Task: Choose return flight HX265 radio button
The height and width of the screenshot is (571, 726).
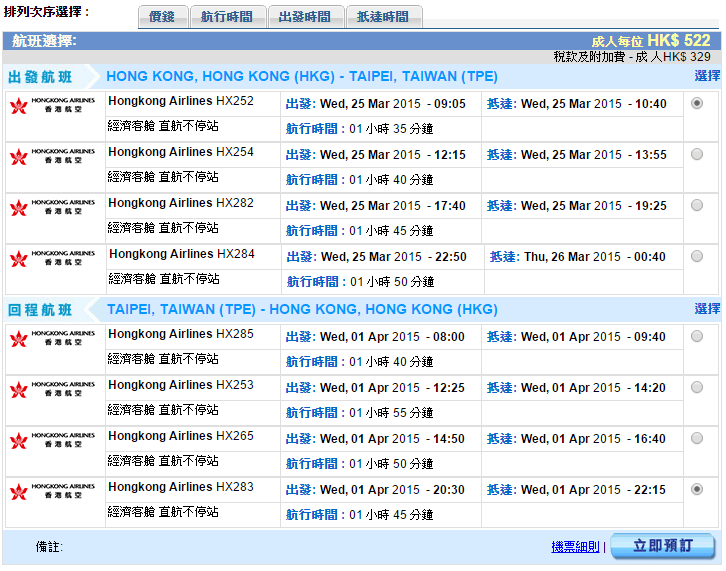Action: 697,438
